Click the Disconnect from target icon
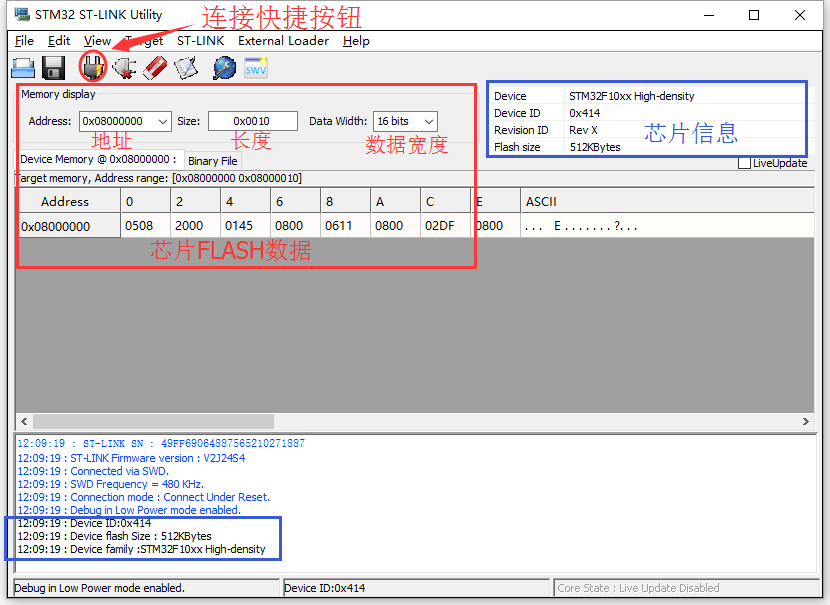 (124, 68)
